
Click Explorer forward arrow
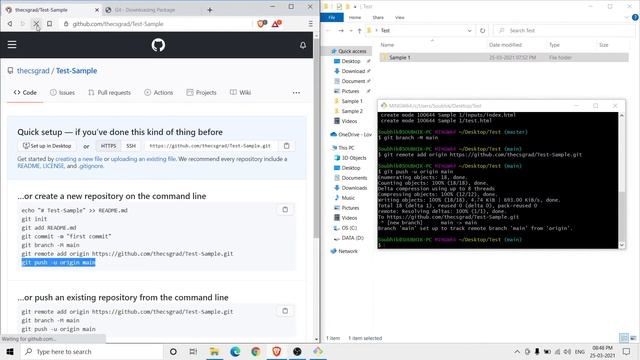point(341,31)
